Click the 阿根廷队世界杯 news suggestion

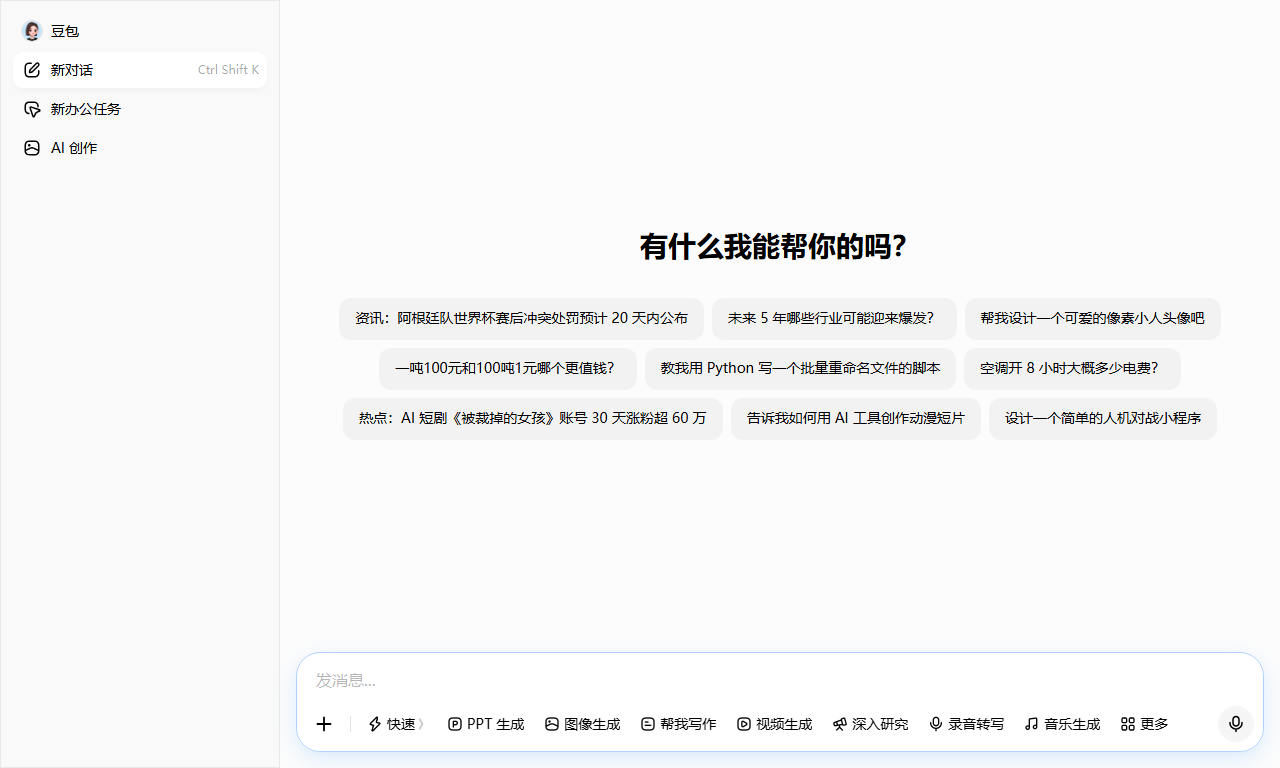(x=521, y=319)
